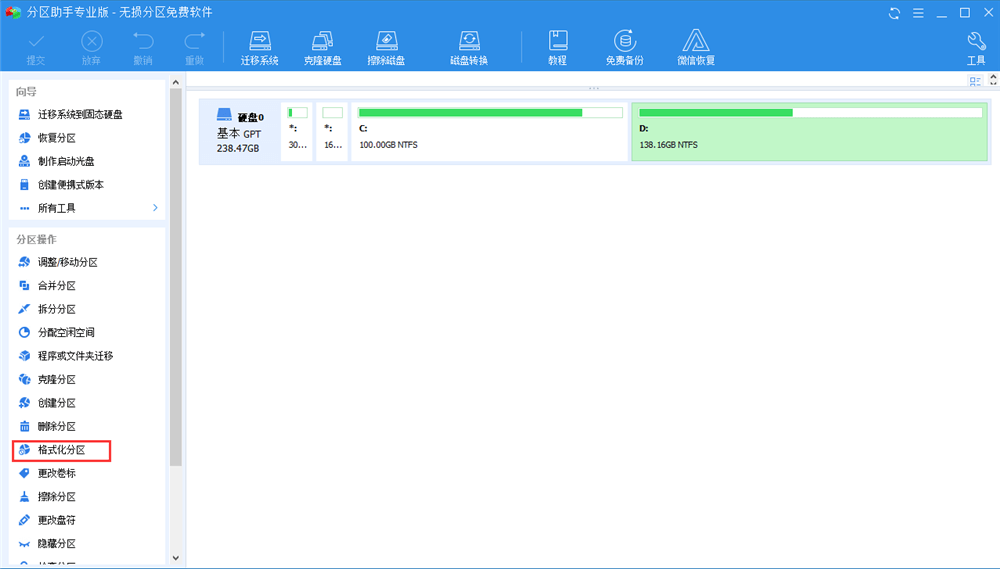The width and height of the screenshot is (1000, 569).
Task: Choose 格式化分区 in partition operations
Action: click(61, 450)
